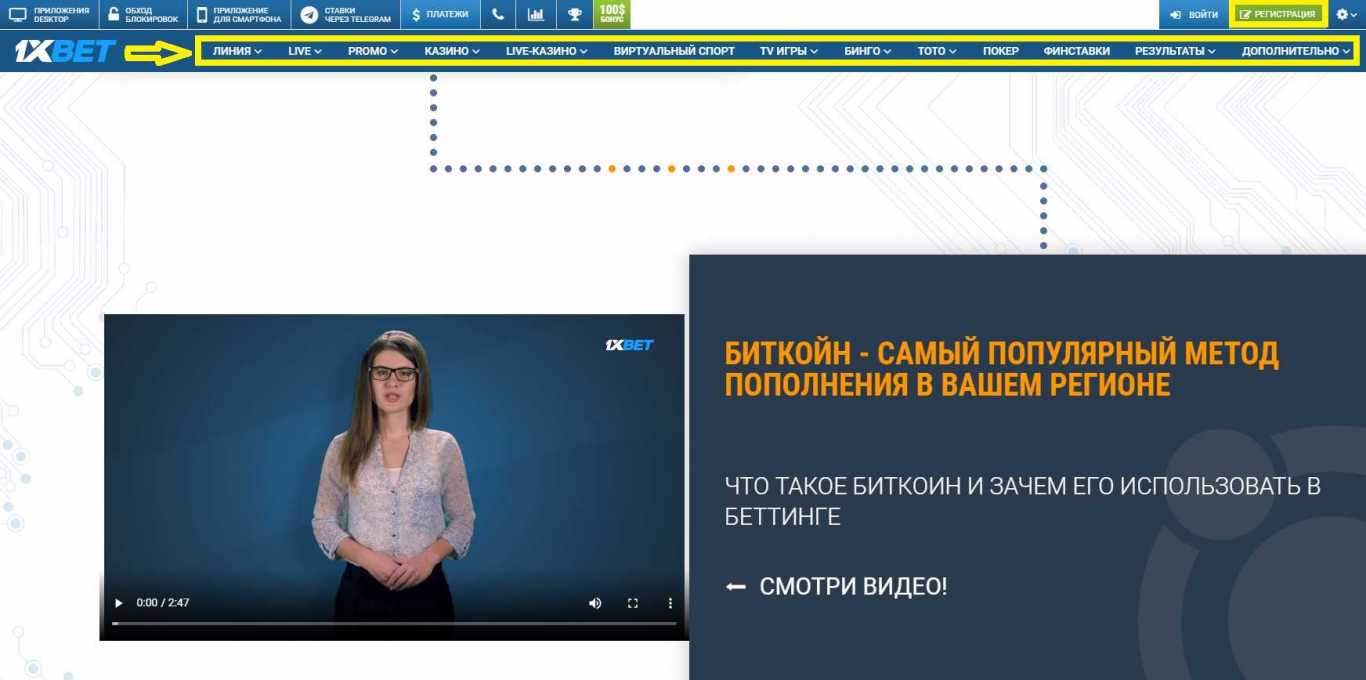Toggle mute on the video player
Screen dimensions: 1366x680
[595, 603]
